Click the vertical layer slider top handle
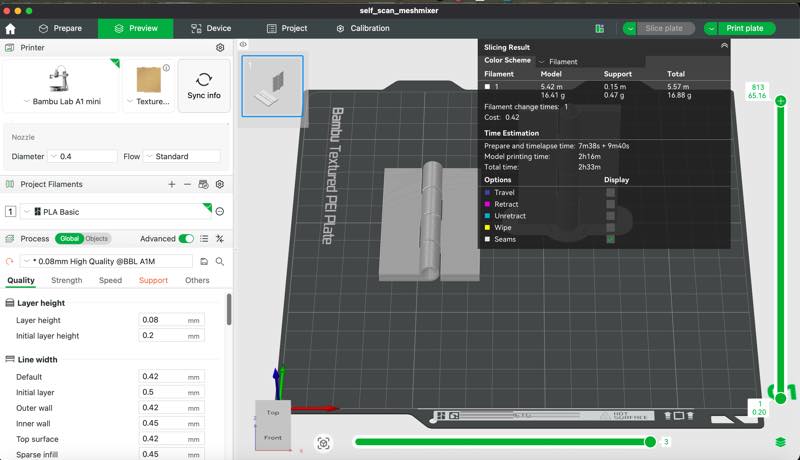The height and width of the screenshot is (460, 800). [780, 101]
